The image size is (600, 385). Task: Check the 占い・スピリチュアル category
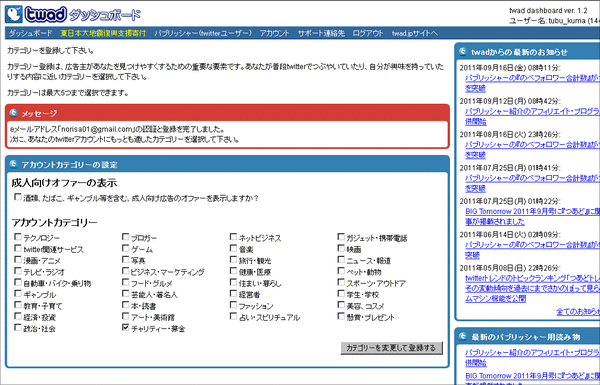[x=233, y=316]
